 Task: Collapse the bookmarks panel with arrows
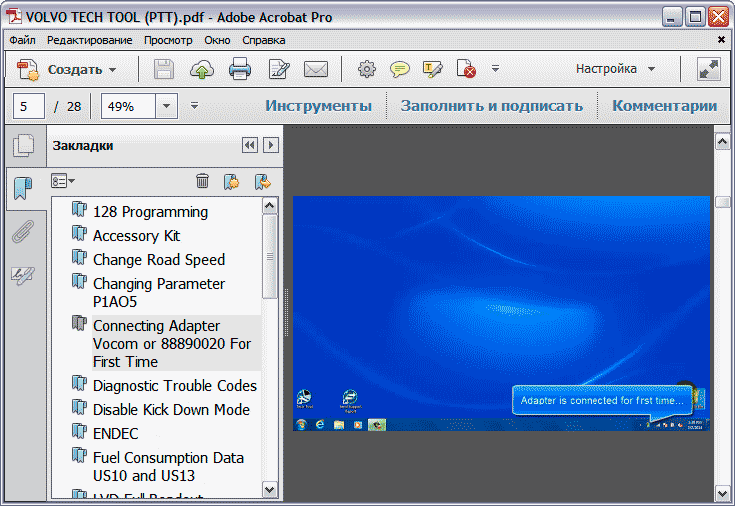click(250, 146)
